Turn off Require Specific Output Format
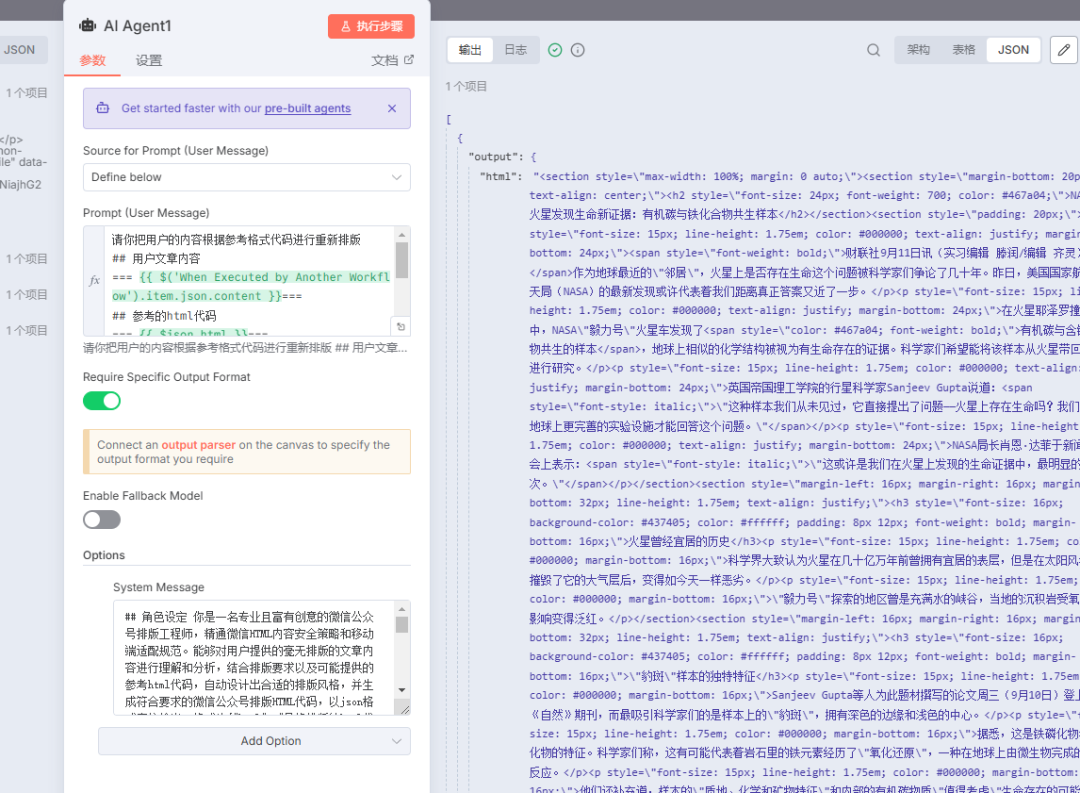 pyautogui.click(x=102, y=400)
